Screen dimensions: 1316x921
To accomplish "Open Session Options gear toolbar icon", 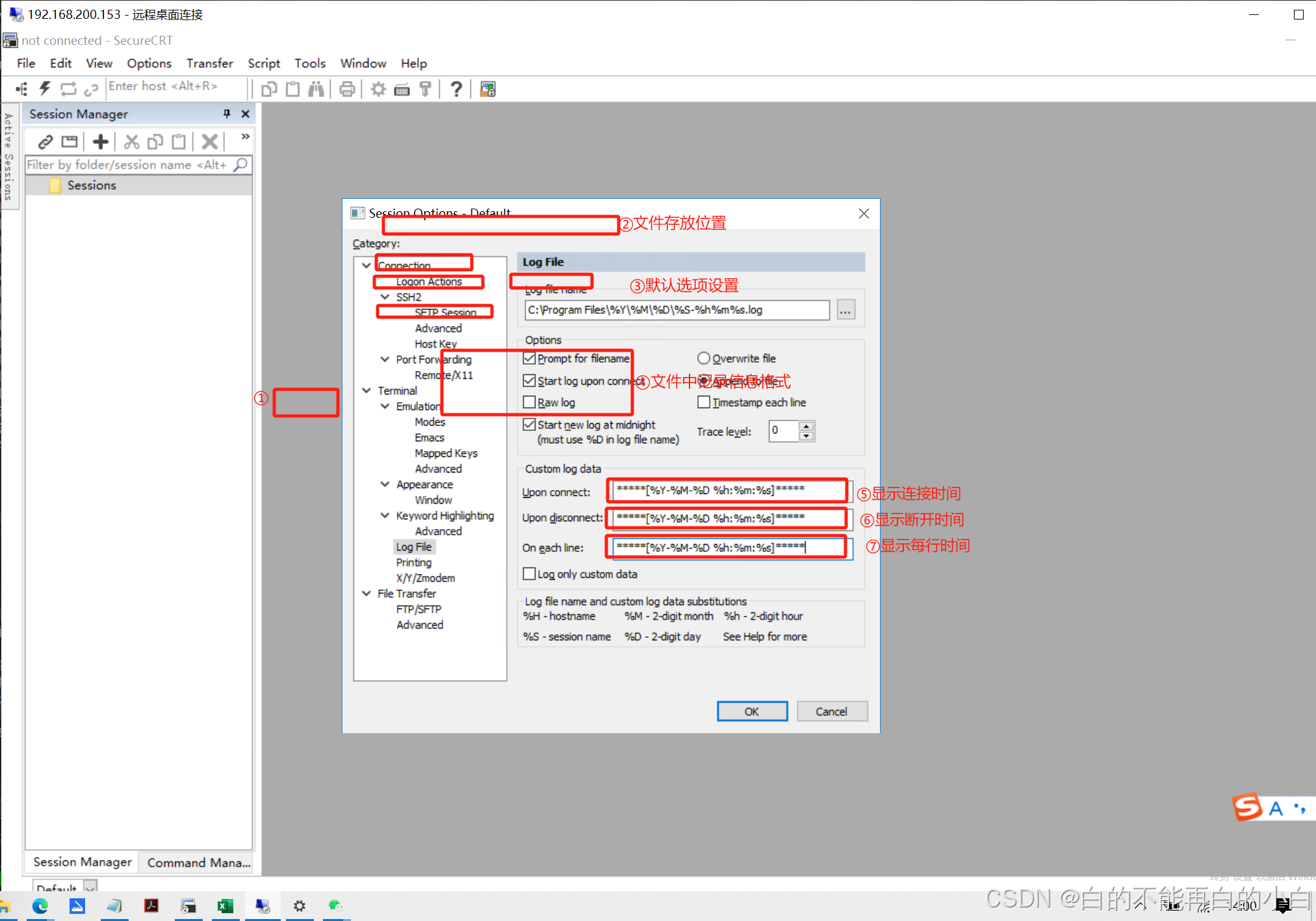I will [x=378, y=89].
